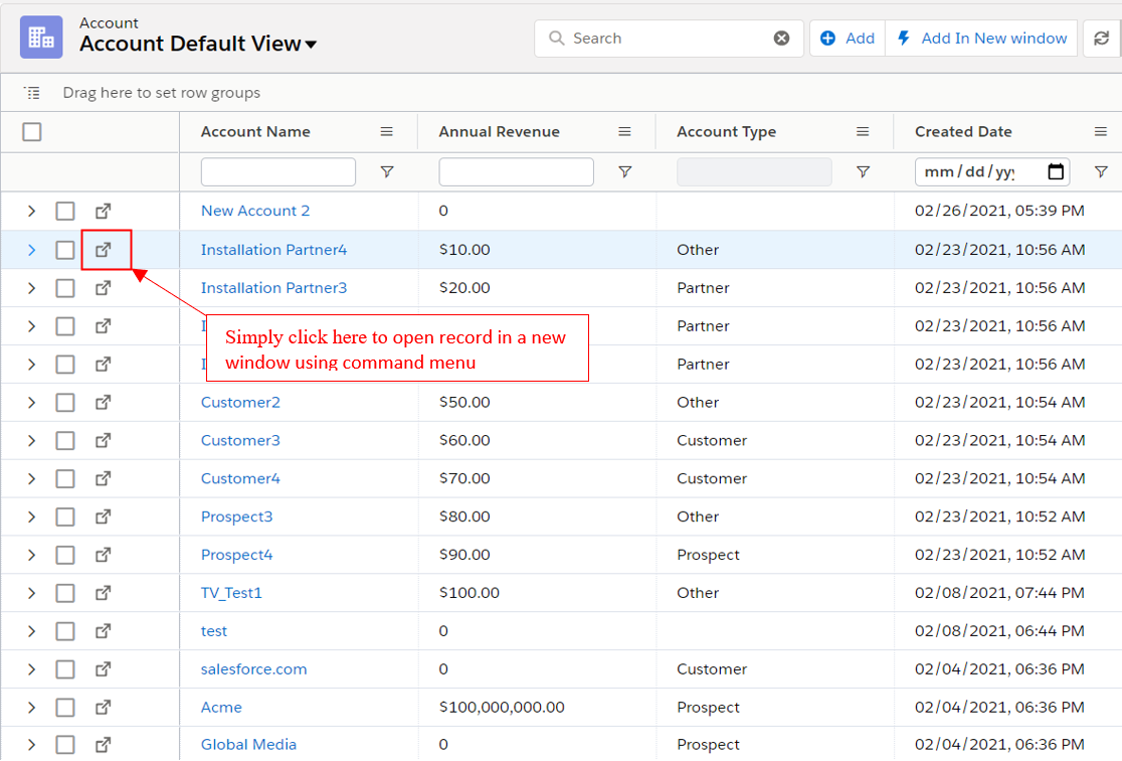The width and height of the screenshot is (1122, 761).
Task: Open Installation Partner4 record in new window icon
Action: click(103, 250)
